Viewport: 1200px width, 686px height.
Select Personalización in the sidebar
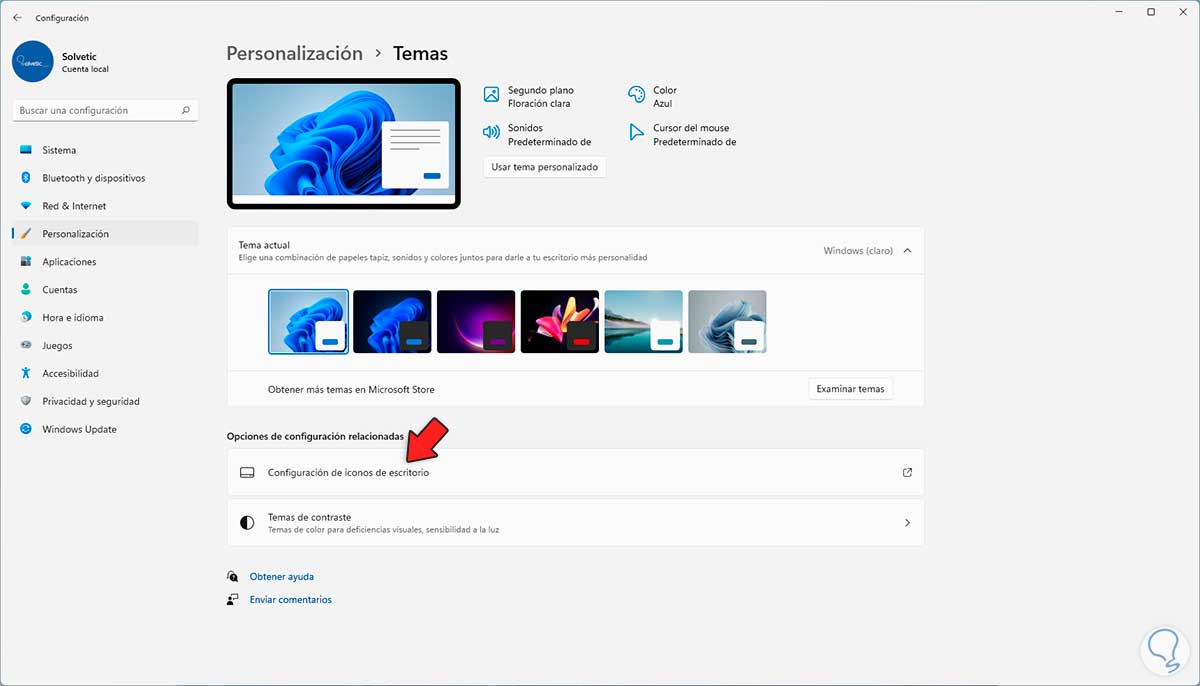[105, 234]
